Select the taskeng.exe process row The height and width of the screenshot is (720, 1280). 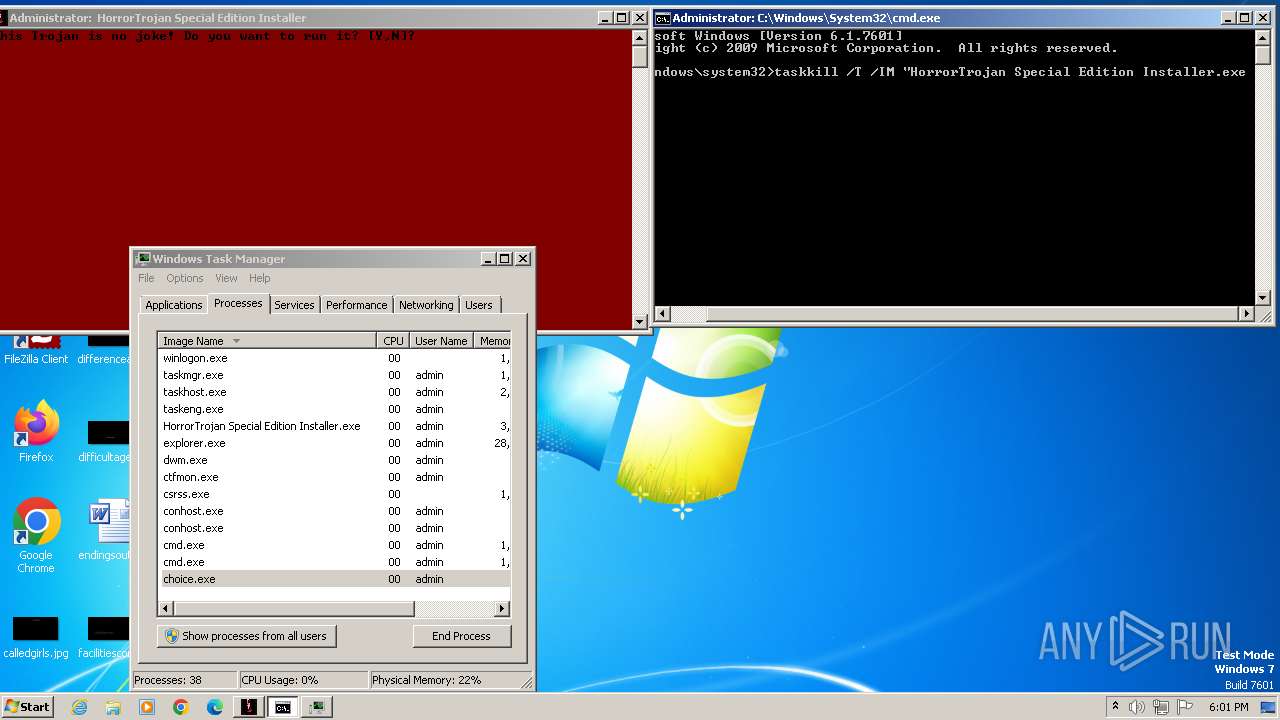334,409
